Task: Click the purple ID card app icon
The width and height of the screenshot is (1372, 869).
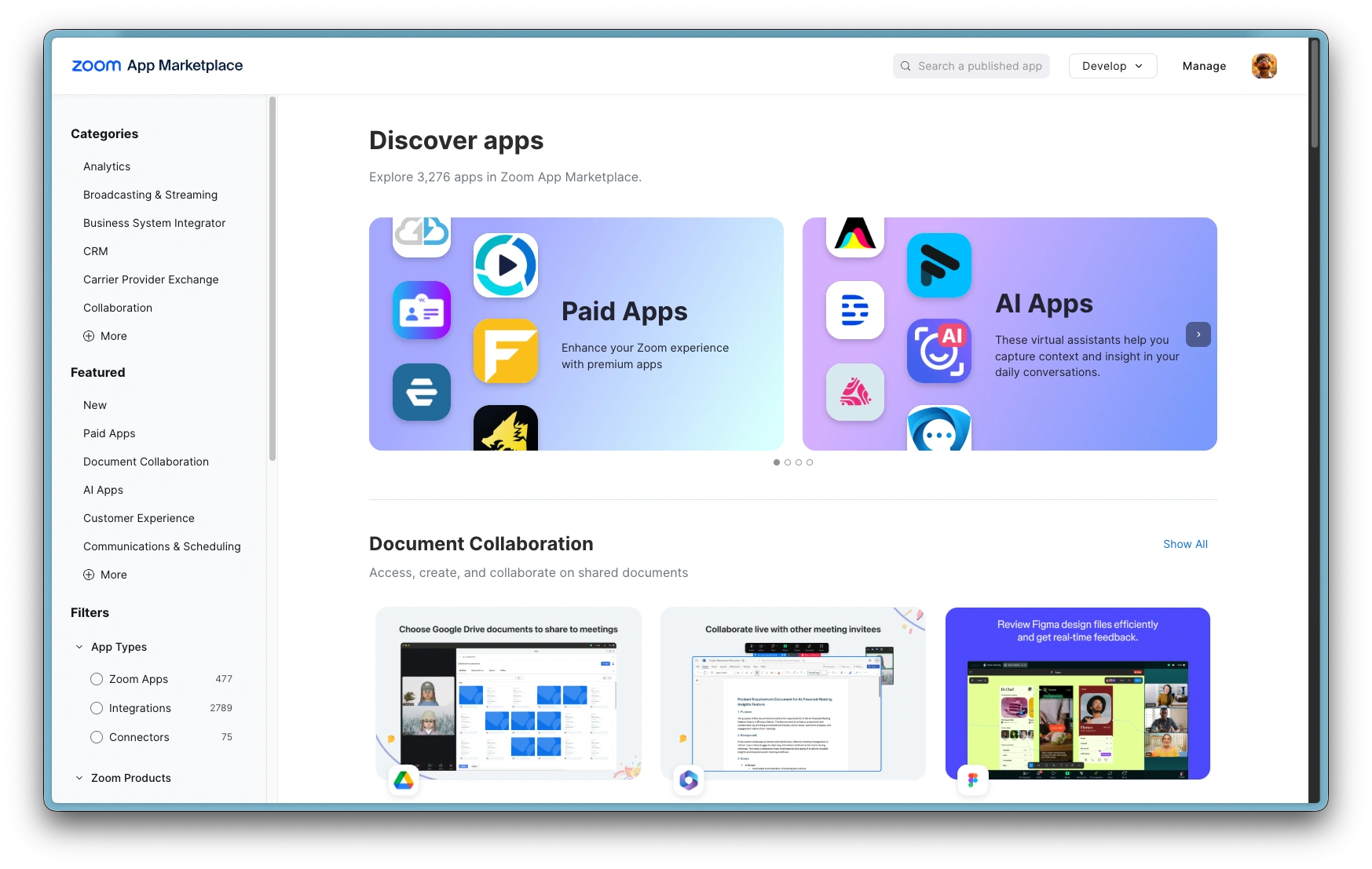Action: pos(422,310)
